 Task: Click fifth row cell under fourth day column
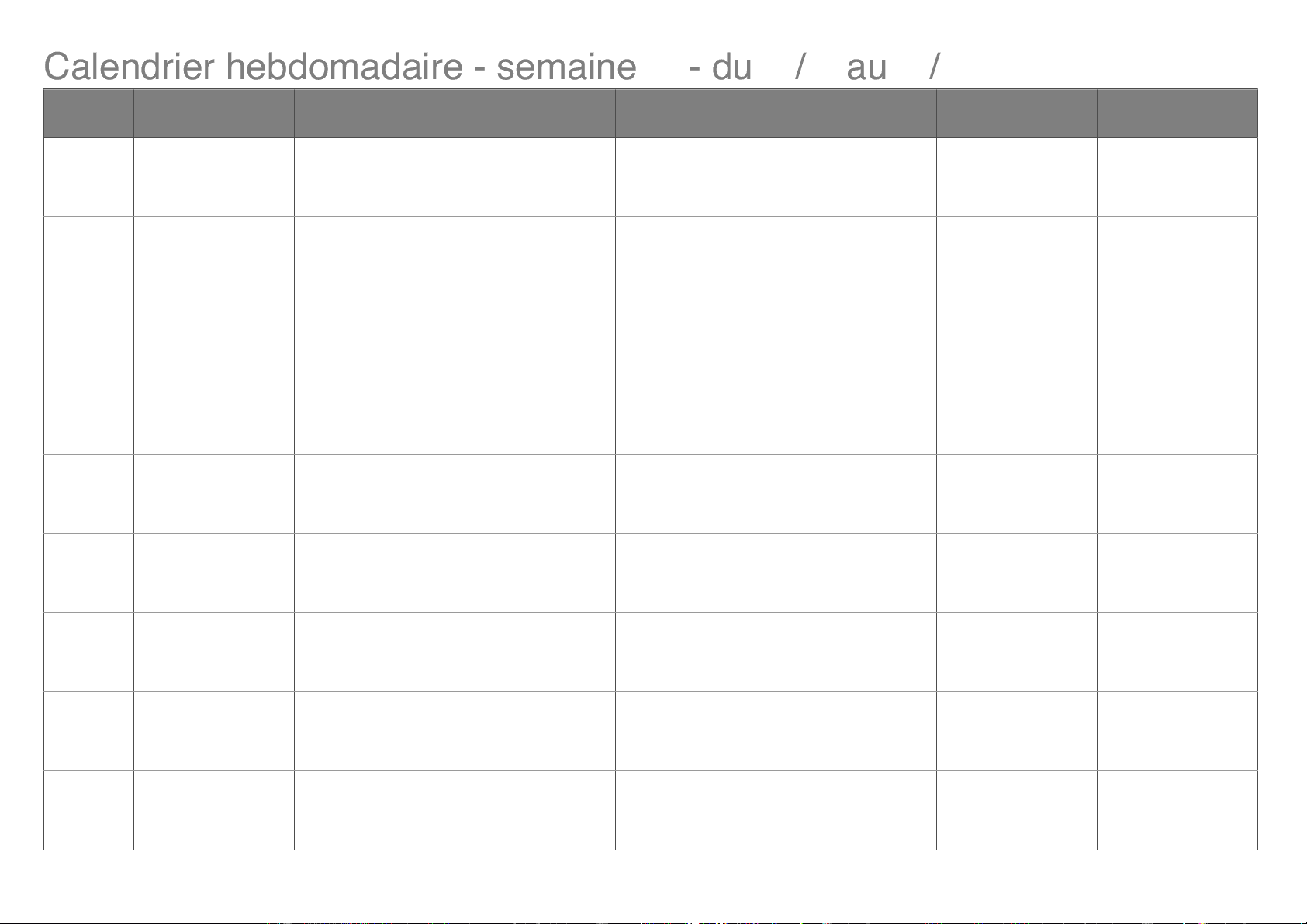tap(695, 493)
